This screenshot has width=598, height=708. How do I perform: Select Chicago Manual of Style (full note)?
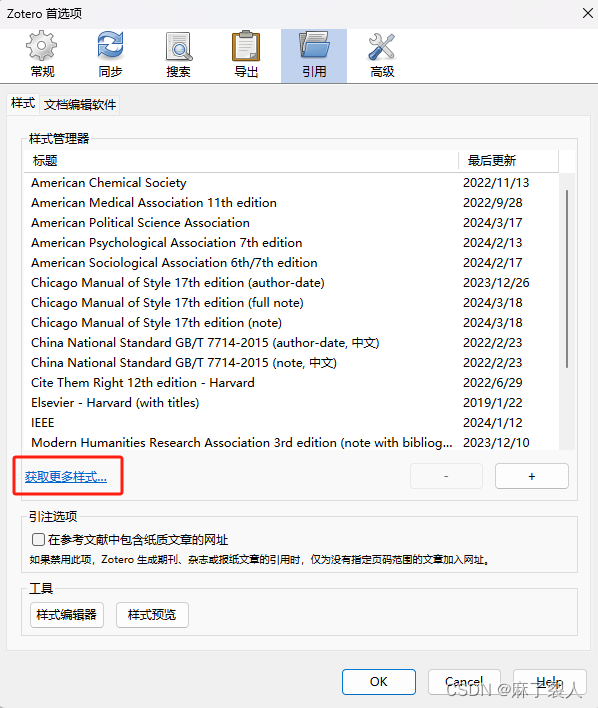291,303
